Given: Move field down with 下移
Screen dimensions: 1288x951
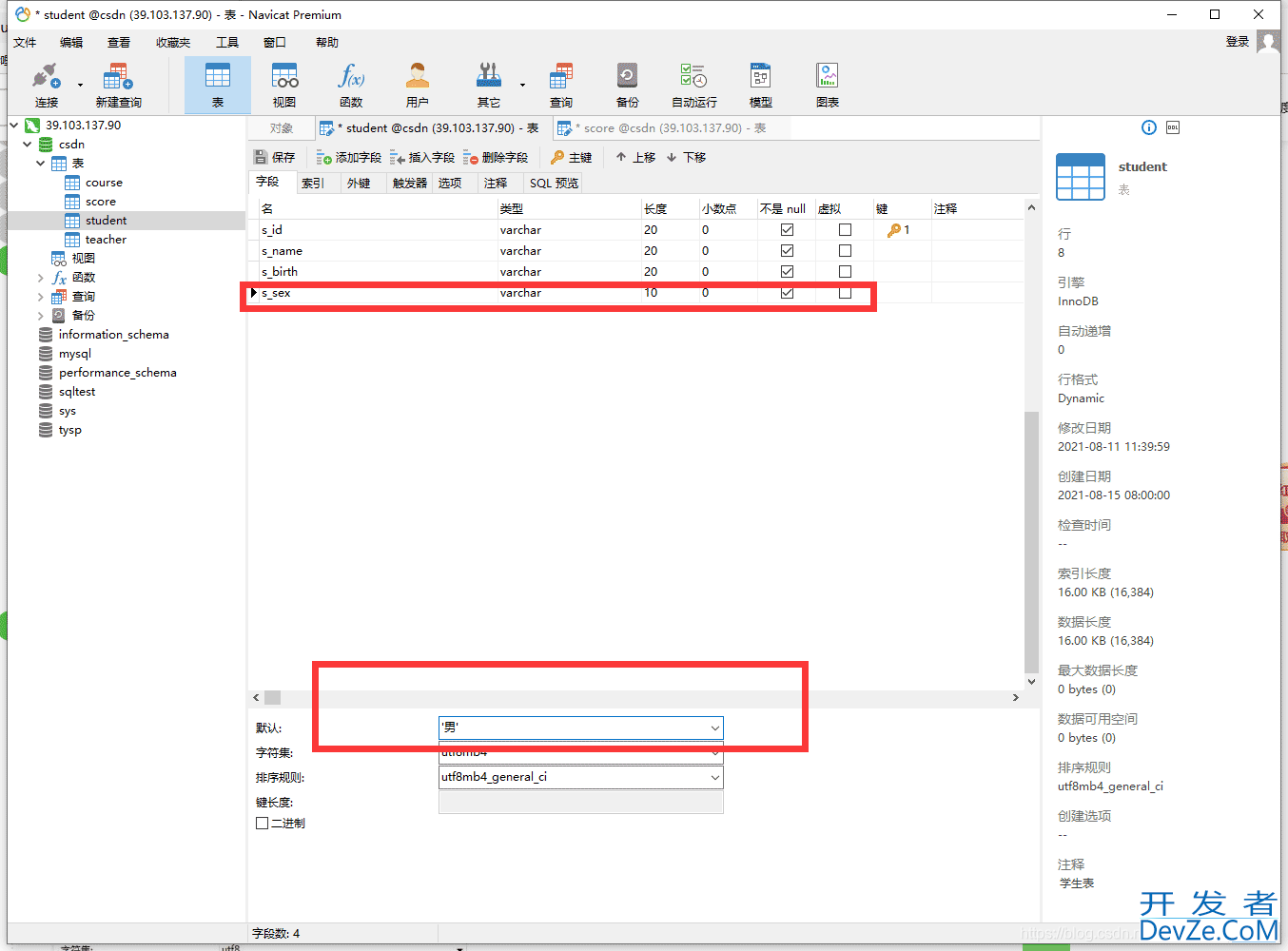Looking at the screenshot, I should pos(686,157).
